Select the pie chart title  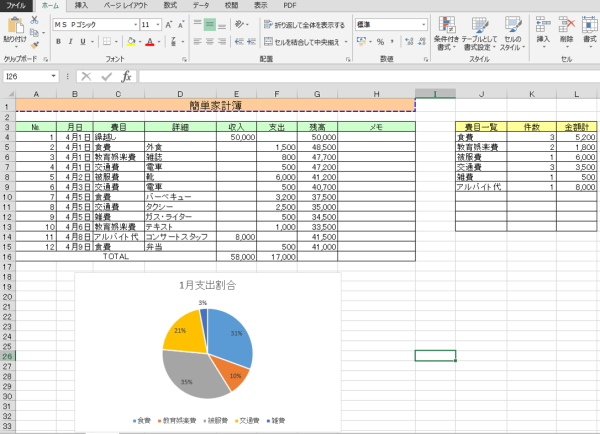tap(208, 285)
